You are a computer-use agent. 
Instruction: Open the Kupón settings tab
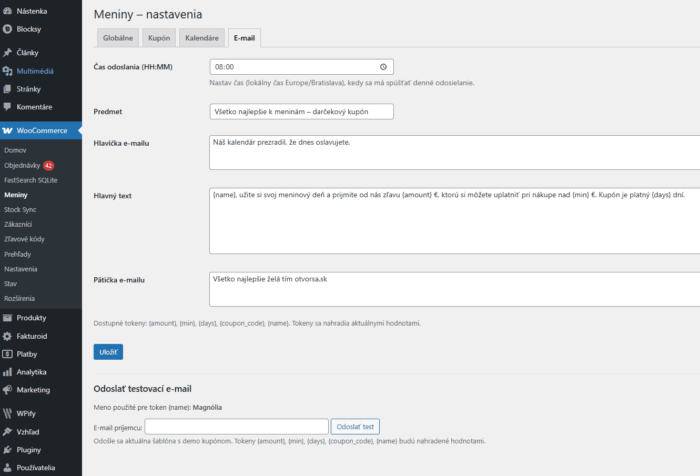(159, 39)
